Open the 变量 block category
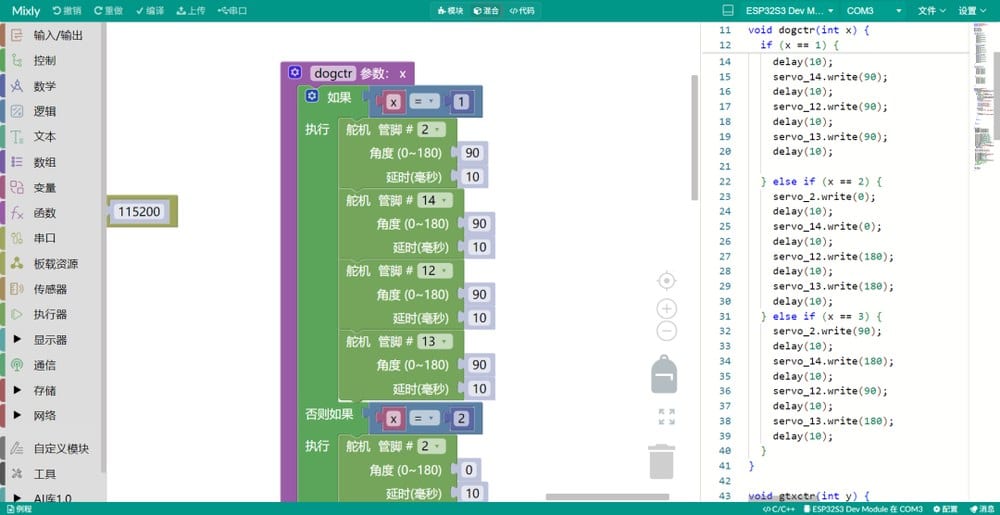The image size is (1000, 515). [x=51, y=187]
